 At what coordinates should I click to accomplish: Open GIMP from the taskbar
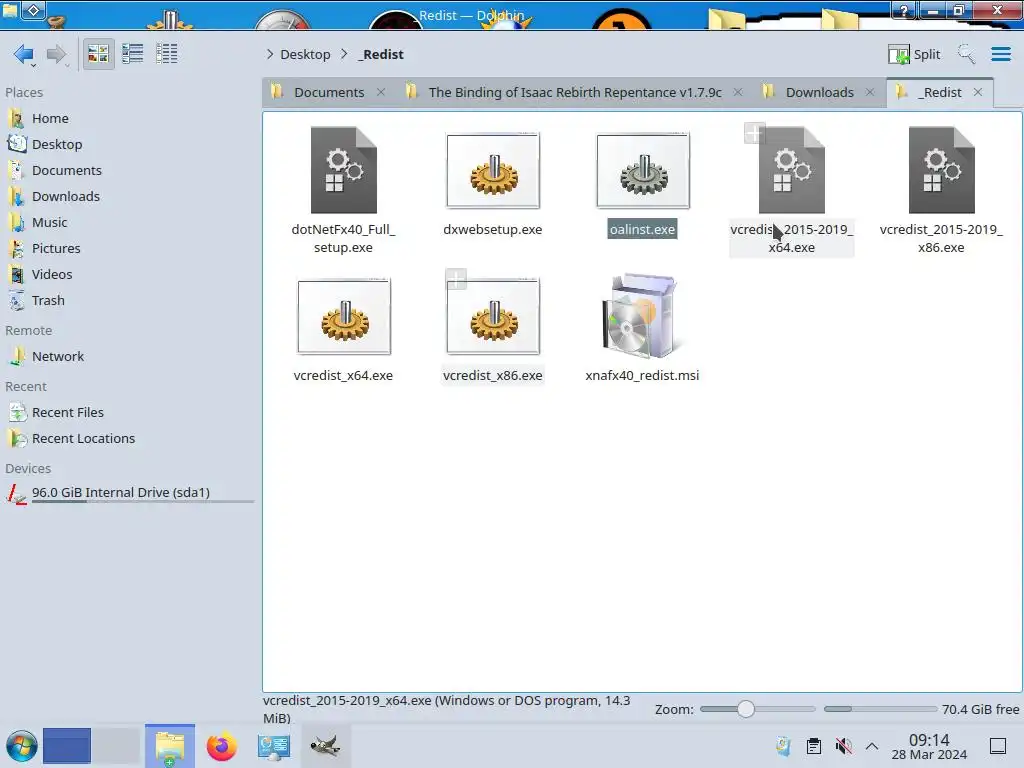click(x=325, y=746)
